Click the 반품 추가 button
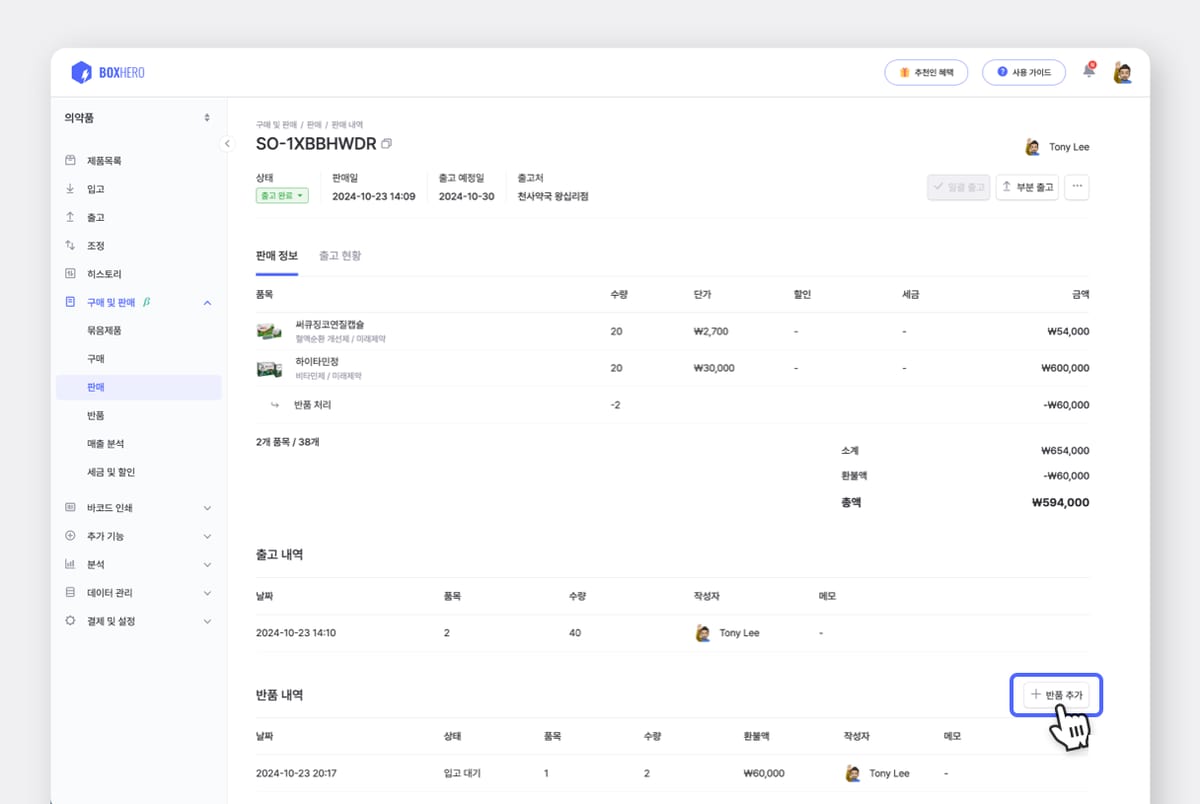The width and height of the screenshot is (1200, 804). tap(1056, 694)
